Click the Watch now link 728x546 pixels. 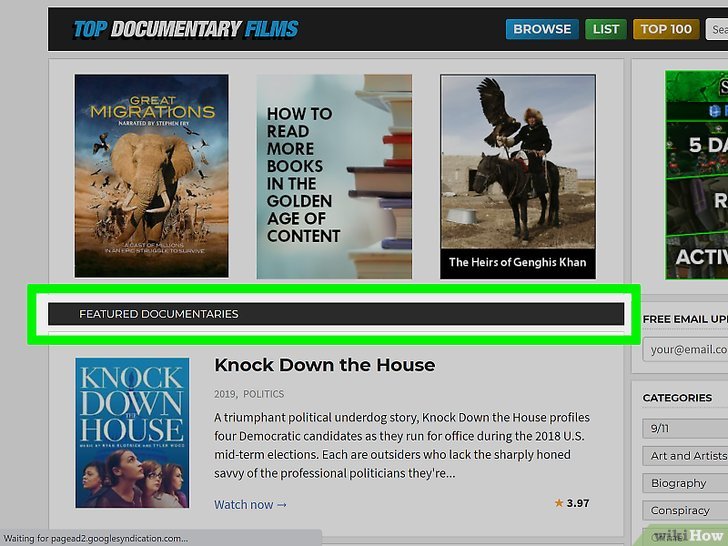click(x=250, y=505)
